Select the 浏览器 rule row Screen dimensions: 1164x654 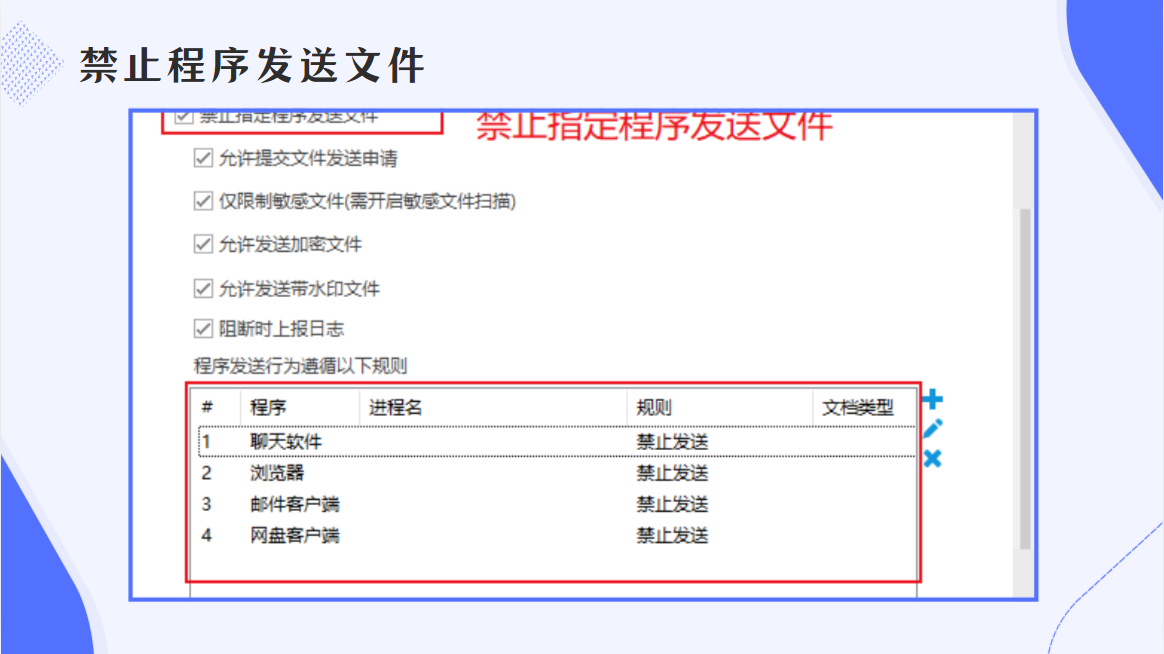click(x=557, y=473)
